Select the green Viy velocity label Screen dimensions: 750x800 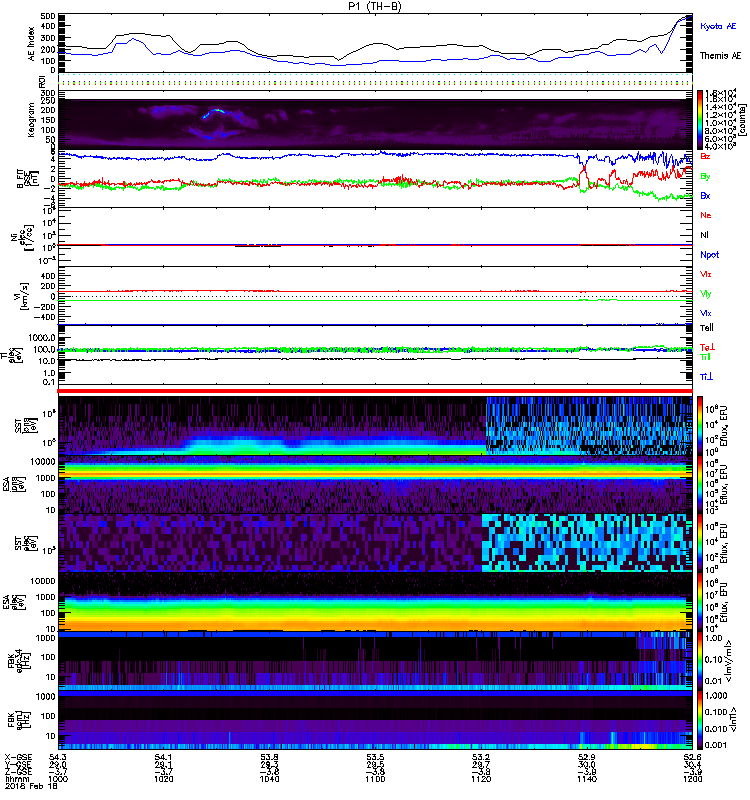click(x=706, y=293)
